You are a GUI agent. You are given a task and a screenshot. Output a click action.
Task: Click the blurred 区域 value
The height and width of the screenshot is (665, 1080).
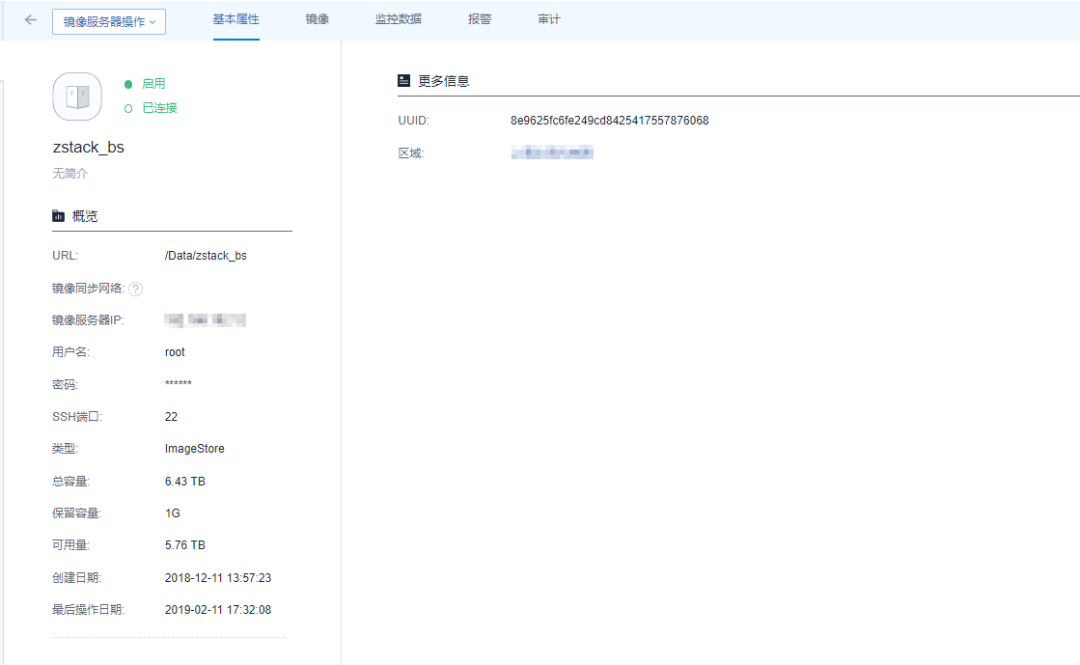tap(552, 153)
